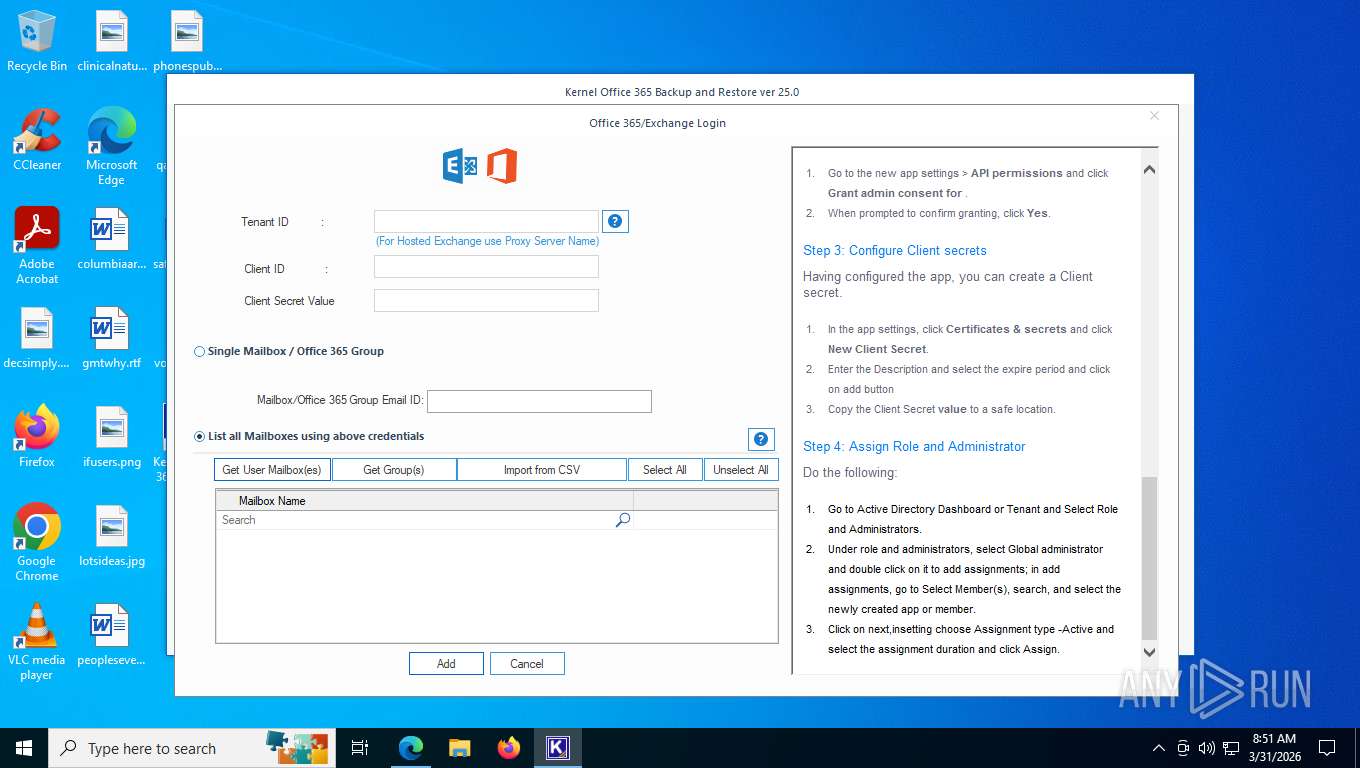This screenshot has width=1360, height=768.
Task: Click Get Group(s) button
Action: click(x=394, y=470)
